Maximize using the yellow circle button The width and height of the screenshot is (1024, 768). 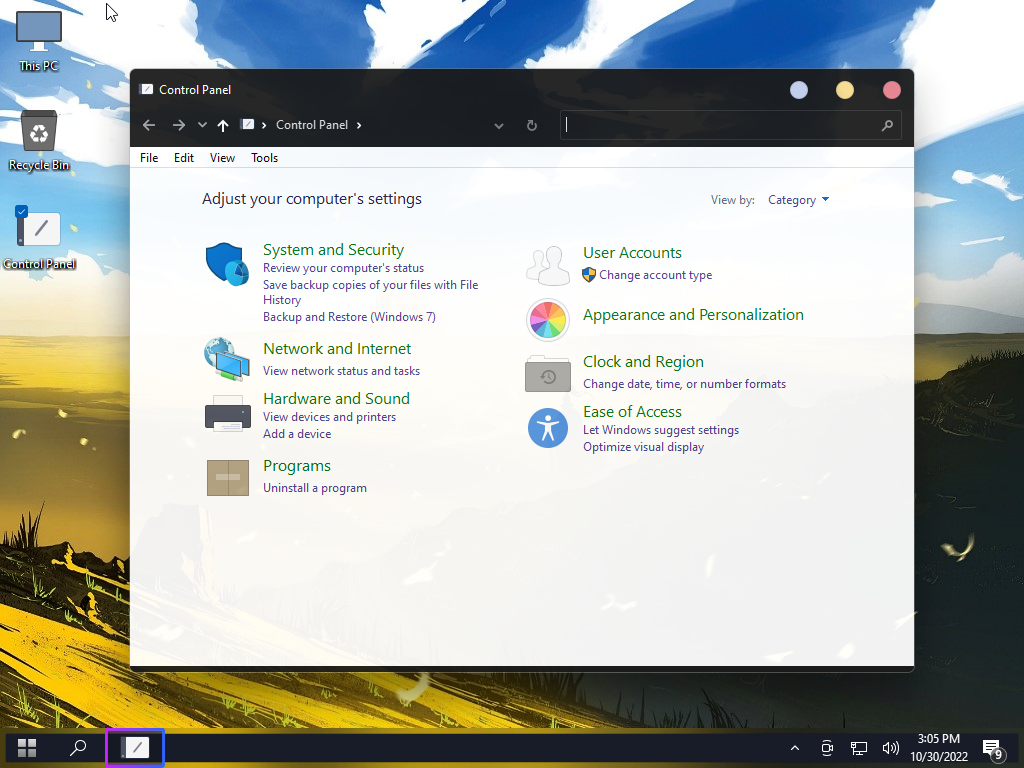pyautogui.click(x=844, y=90)
